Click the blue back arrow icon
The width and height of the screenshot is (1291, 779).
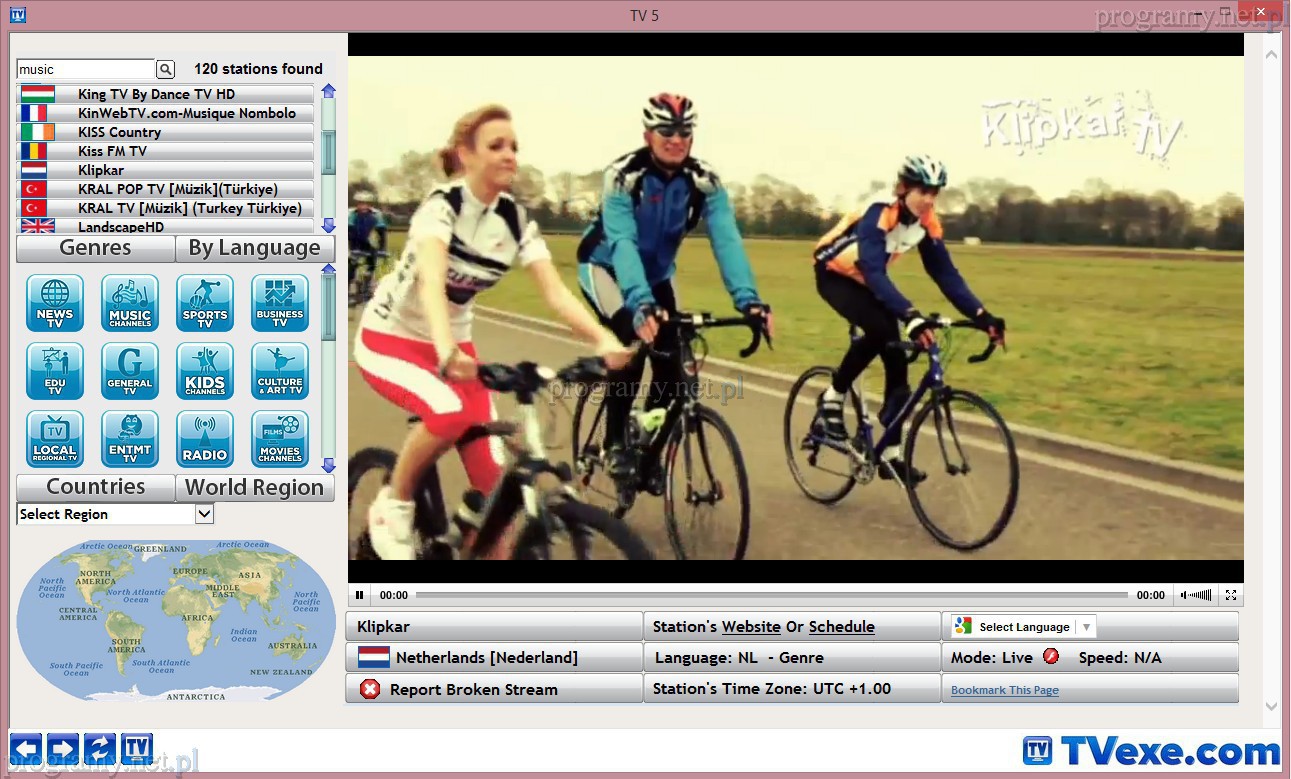tap(26, 748)
